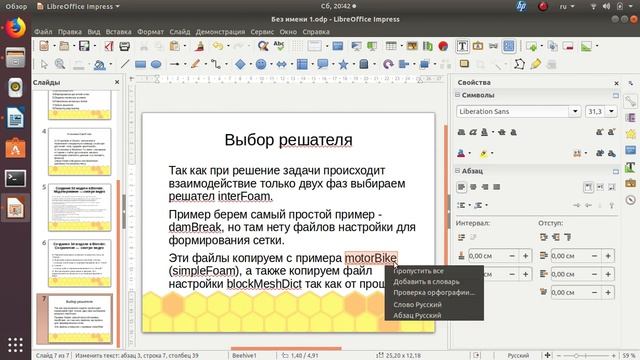Activate the Clone Formatting paintbrush icon
Image resolution: width=640 pixels, height=360 pixels.
pos(200,46)
